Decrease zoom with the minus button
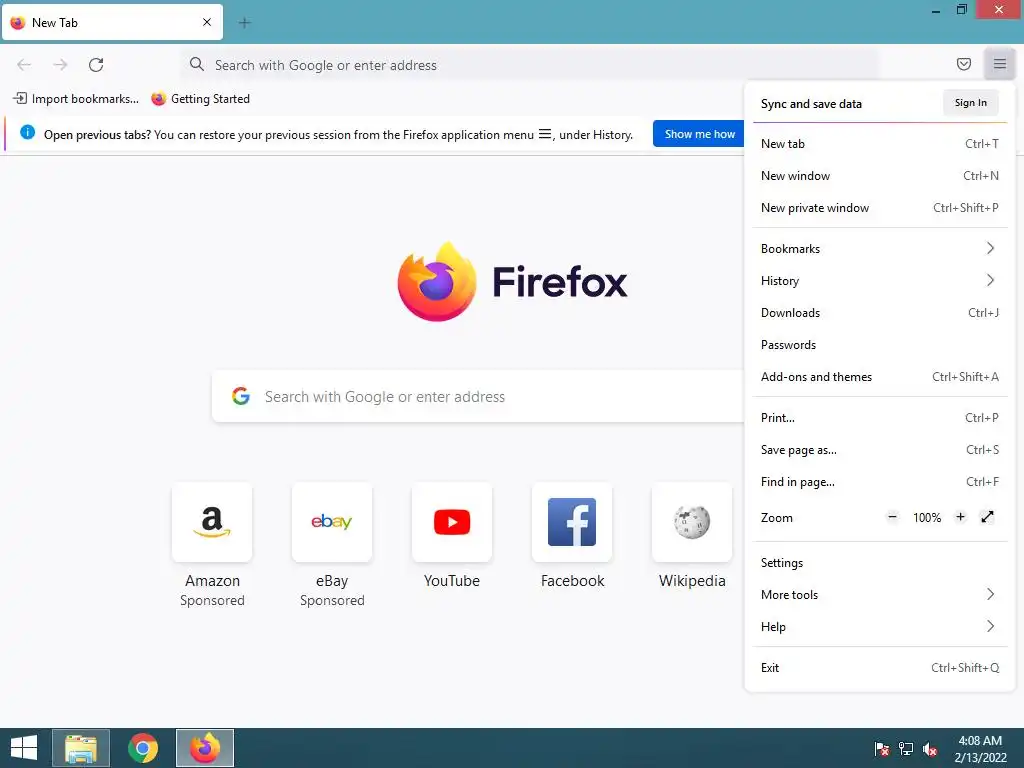Screen dimensions: 1024x768 coord(892,517)
